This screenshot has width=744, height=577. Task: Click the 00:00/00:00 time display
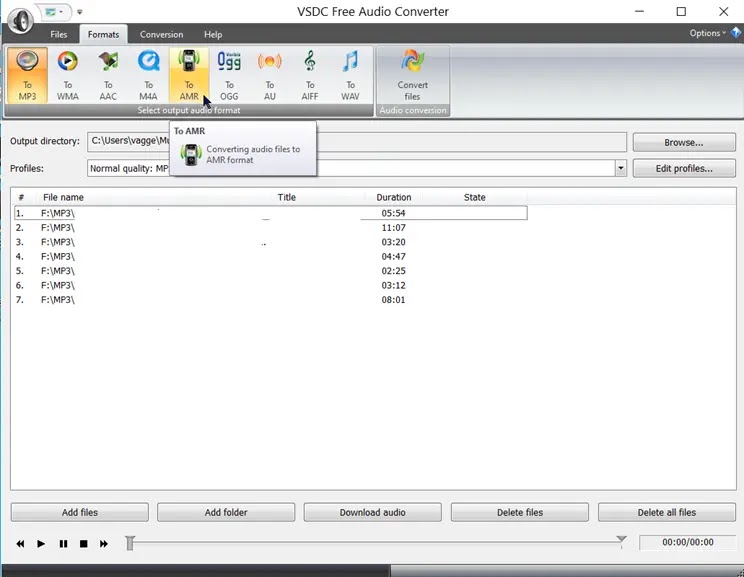pos(688,542)
